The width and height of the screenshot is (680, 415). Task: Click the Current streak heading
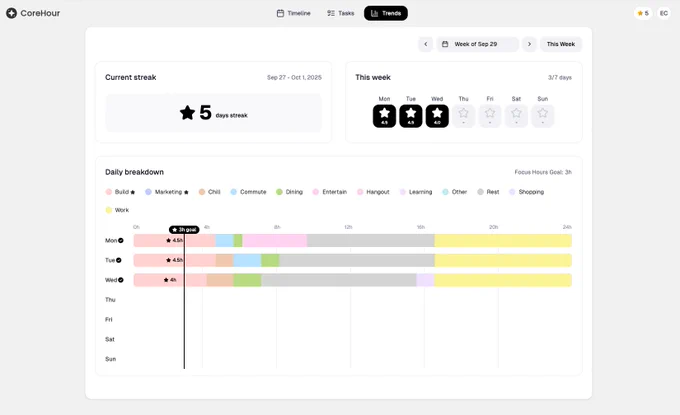point(131,77)
